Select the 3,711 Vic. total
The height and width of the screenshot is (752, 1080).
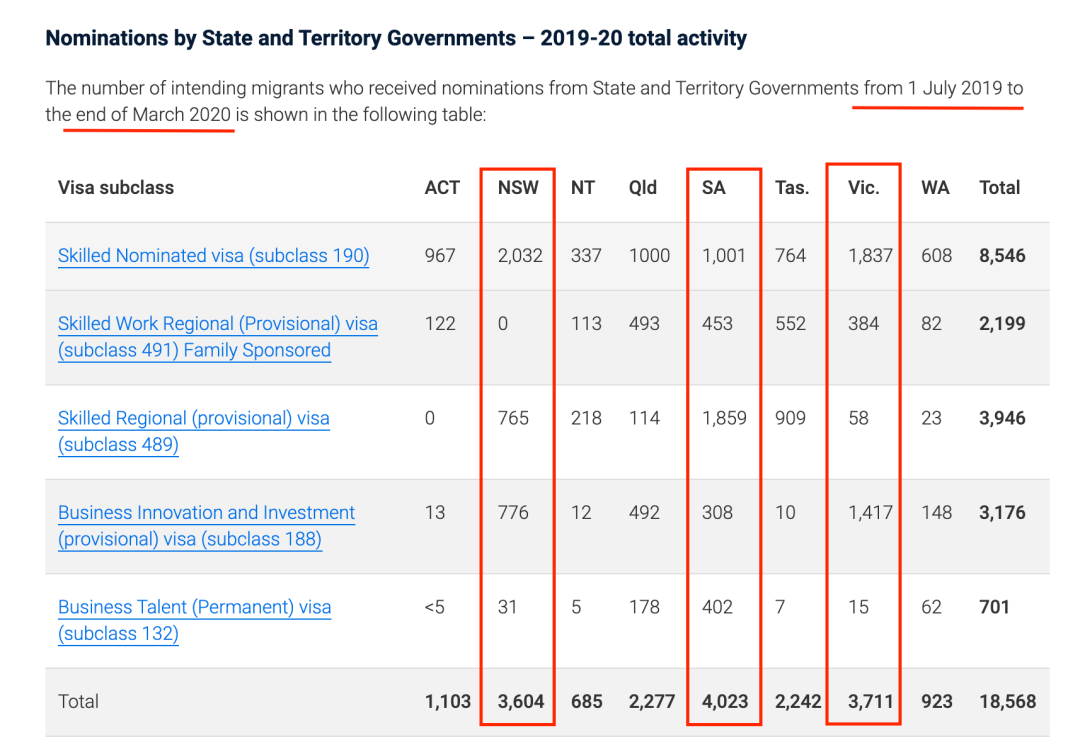871,701
